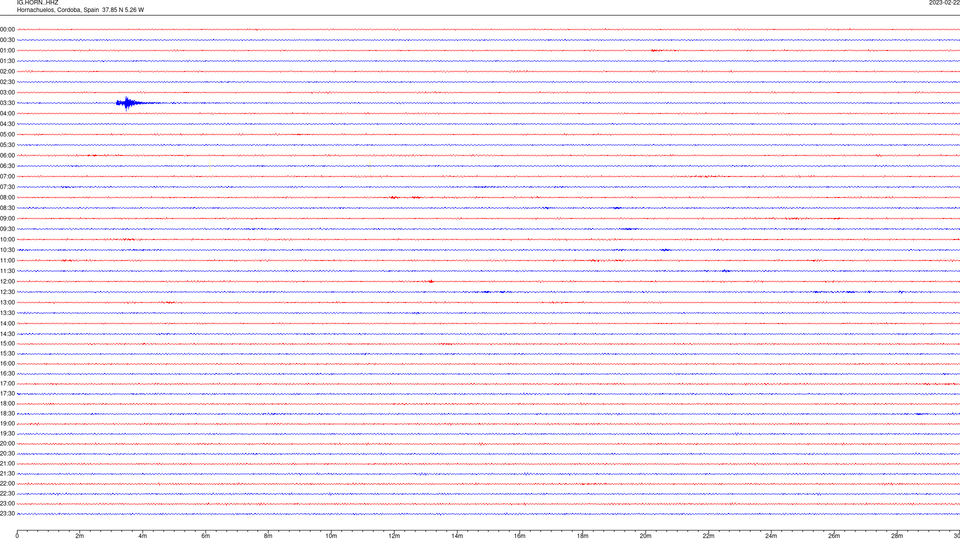Viewport: 960px width, 540px height.
Task: Select the 03:00 row label
Action: (x=7, y=92)
